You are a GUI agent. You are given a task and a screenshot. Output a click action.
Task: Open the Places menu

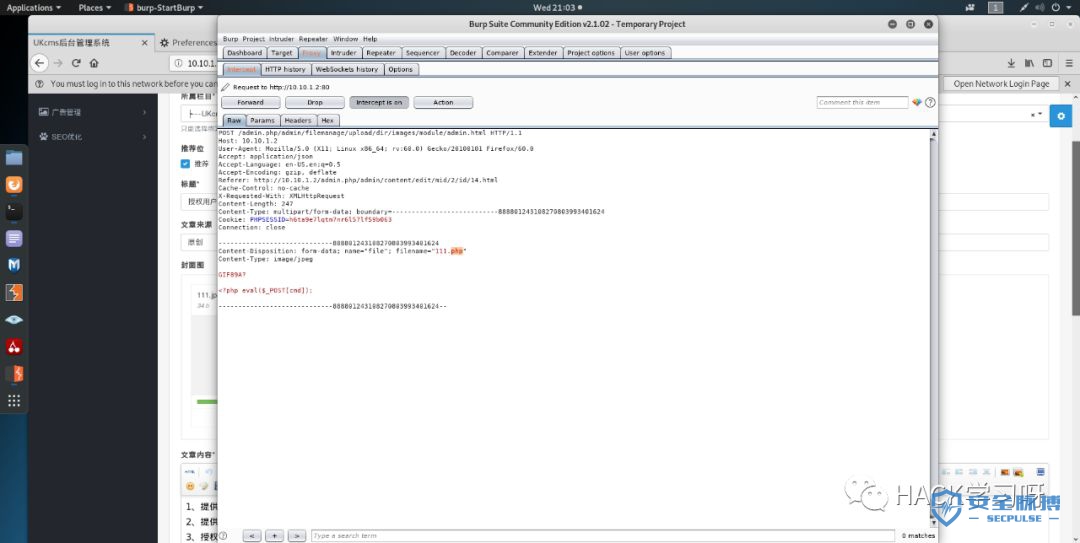click(94, 8)
